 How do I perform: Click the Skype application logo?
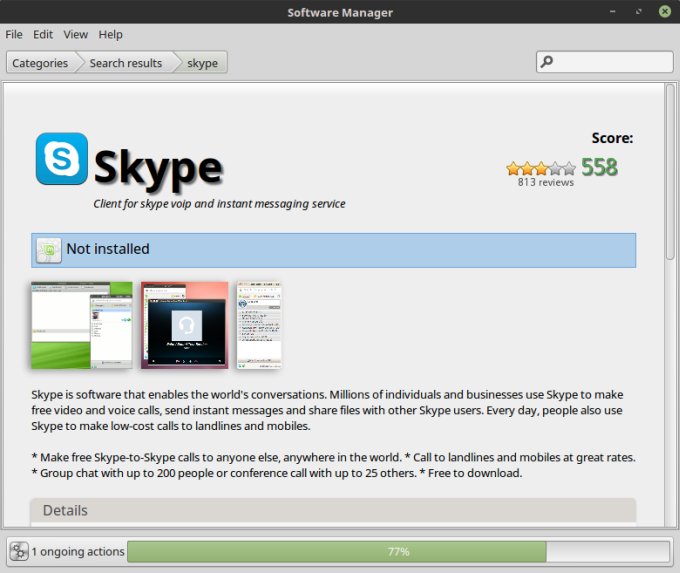pos(62,159)
